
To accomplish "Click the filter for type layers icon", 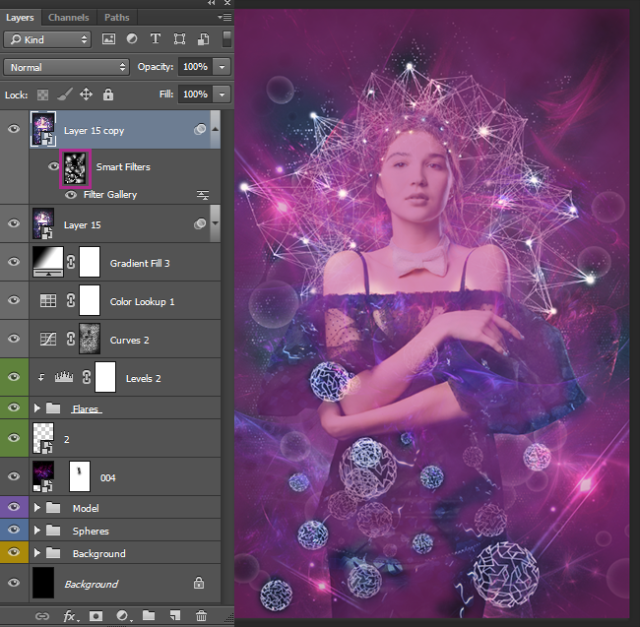I will [155, 39].
